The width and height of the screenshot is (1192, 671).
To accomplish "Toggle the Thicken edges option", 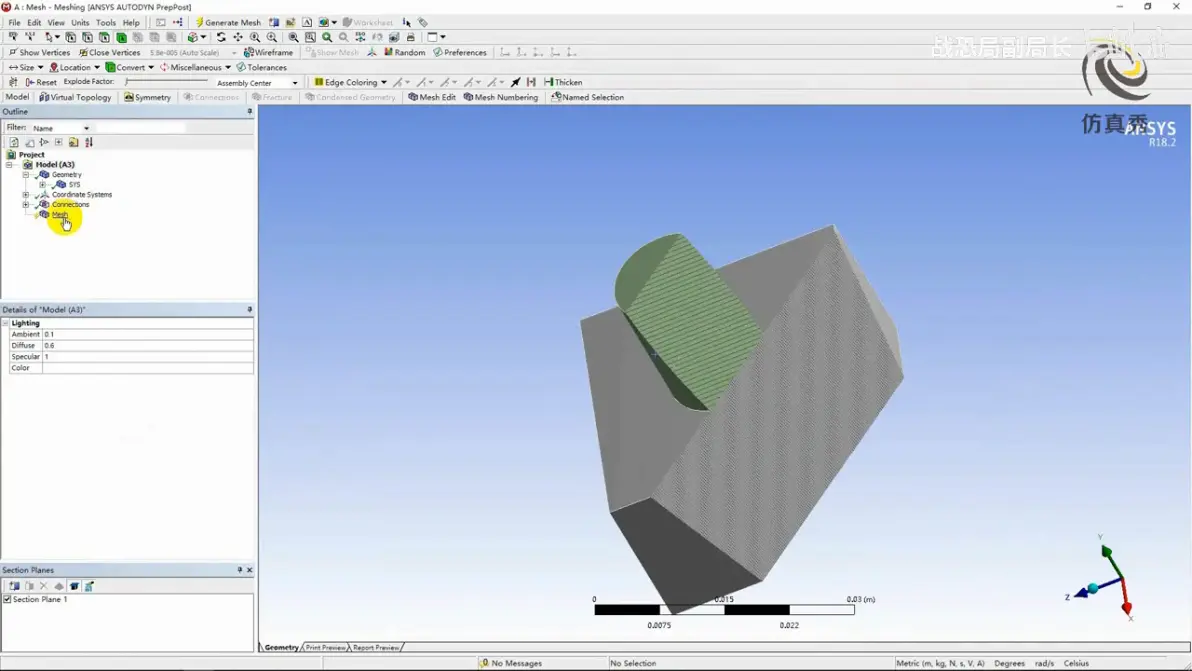I will tap(563, 82).
